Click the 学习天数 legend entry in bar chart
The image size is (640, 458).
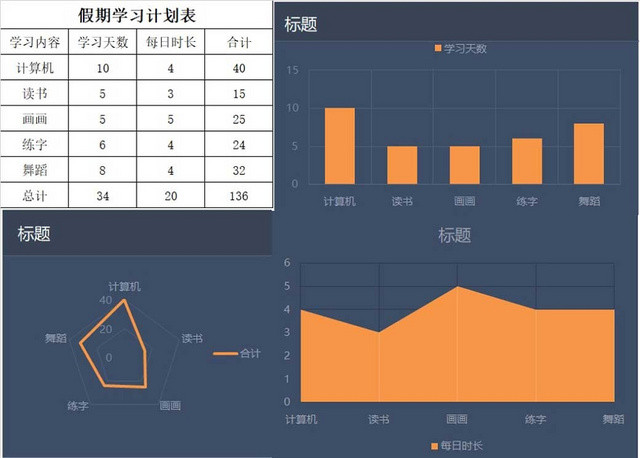point(461,49)
